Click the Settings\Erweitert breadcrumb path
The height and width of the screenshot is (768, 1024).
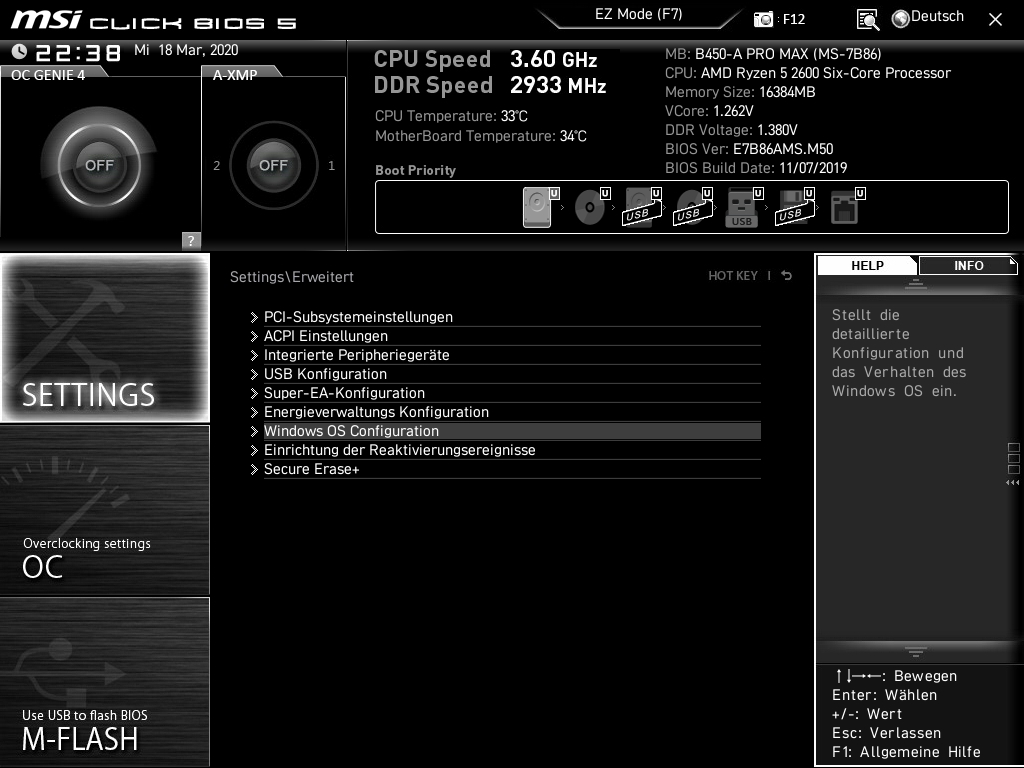coord(291,277)
